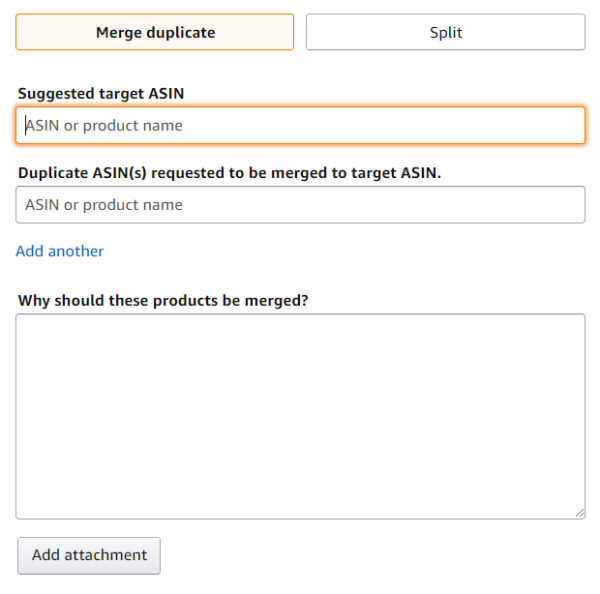
Task: Add another duplicate ASIN entry
Action: tap(60, 251)
